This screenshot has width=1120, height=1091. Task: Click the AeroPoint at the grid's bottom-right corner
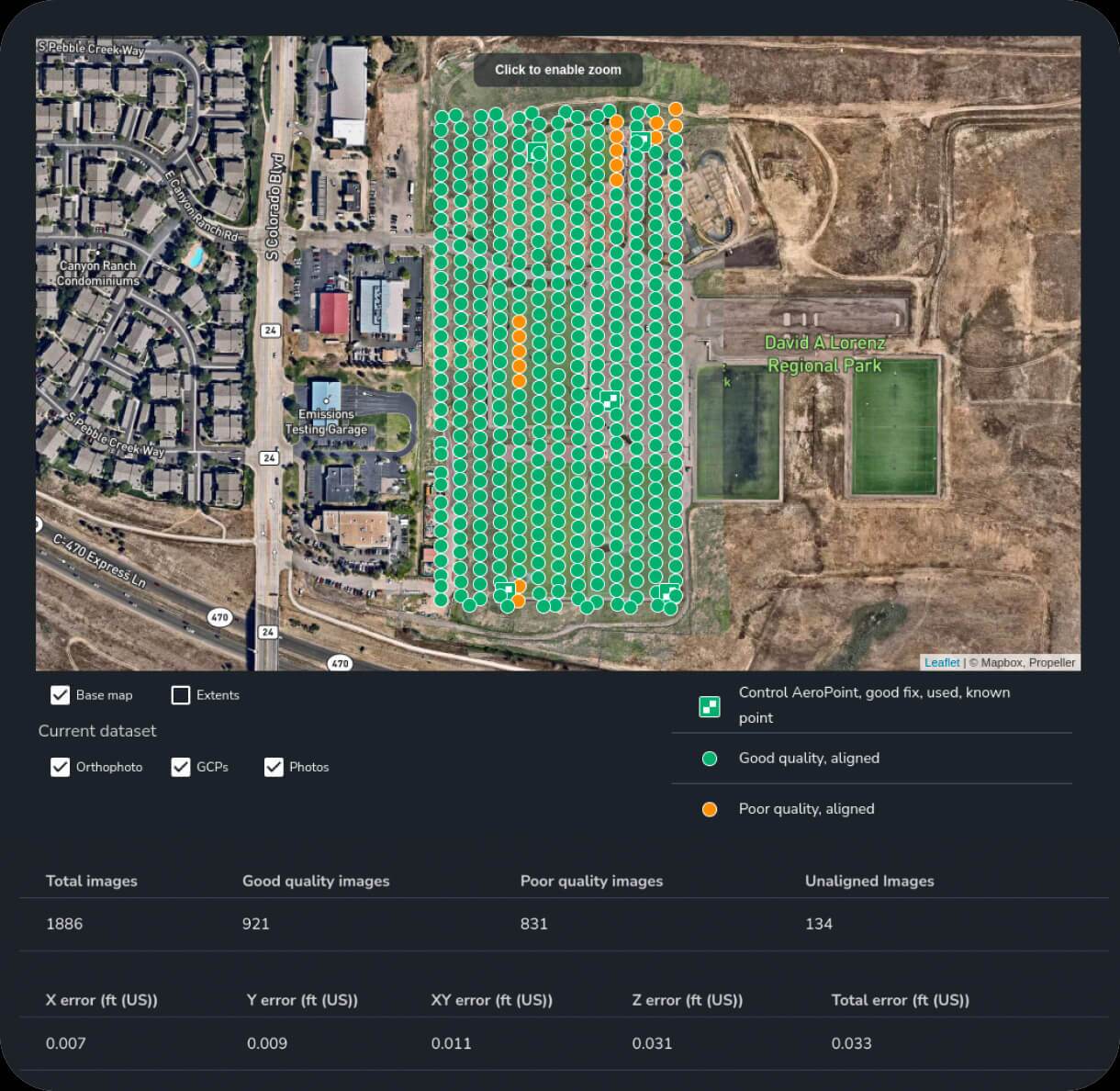tap(666, 593)
